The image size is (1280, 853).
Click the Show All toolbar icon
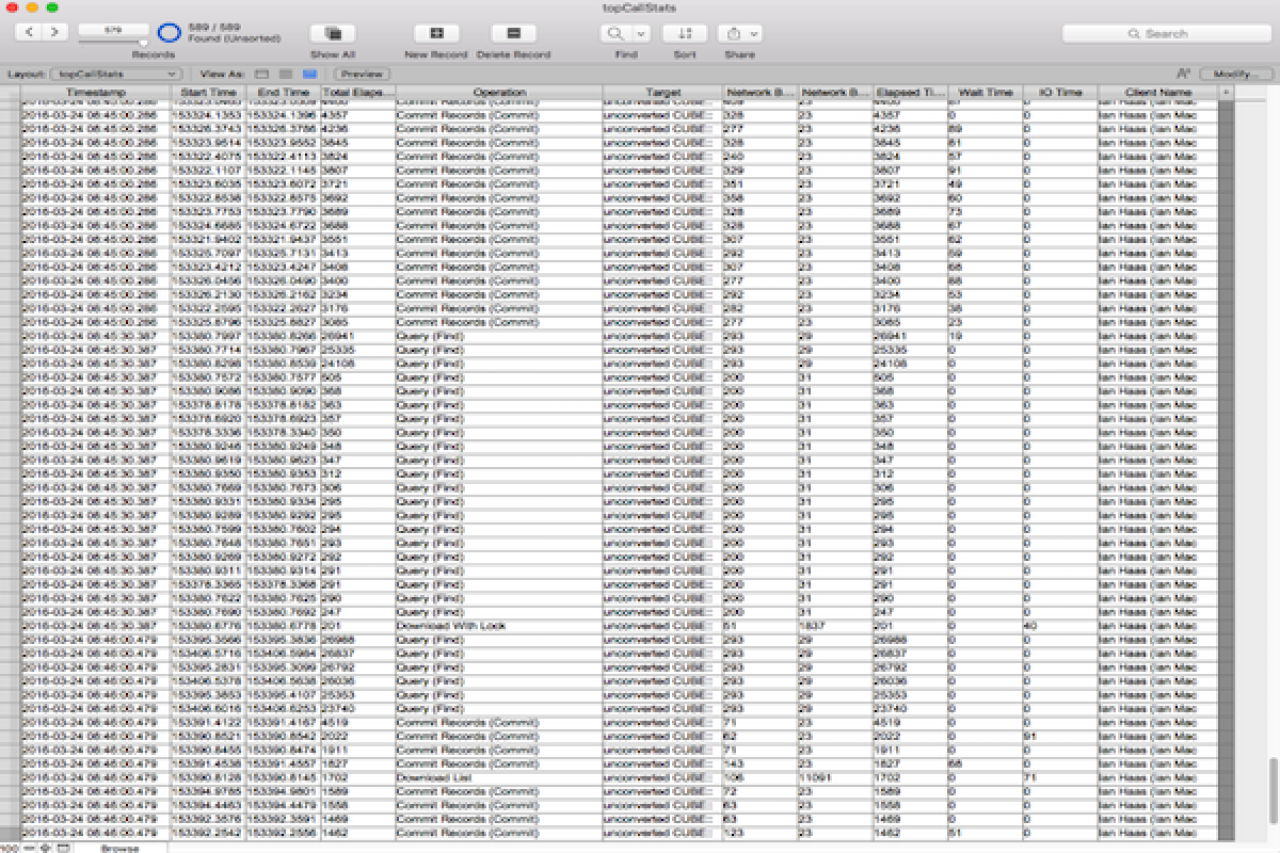(332, 33)
